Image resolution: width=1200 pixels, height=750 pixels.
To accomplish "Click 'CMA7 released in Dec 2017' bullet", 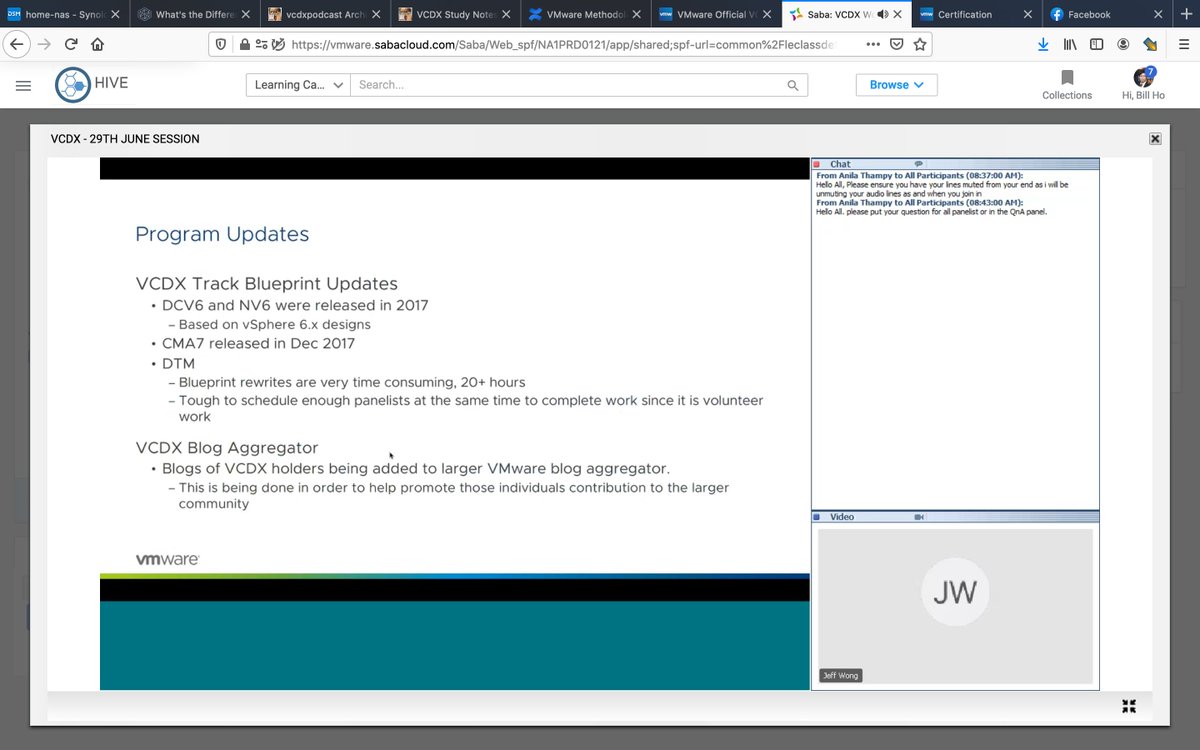I will point(258,343).
